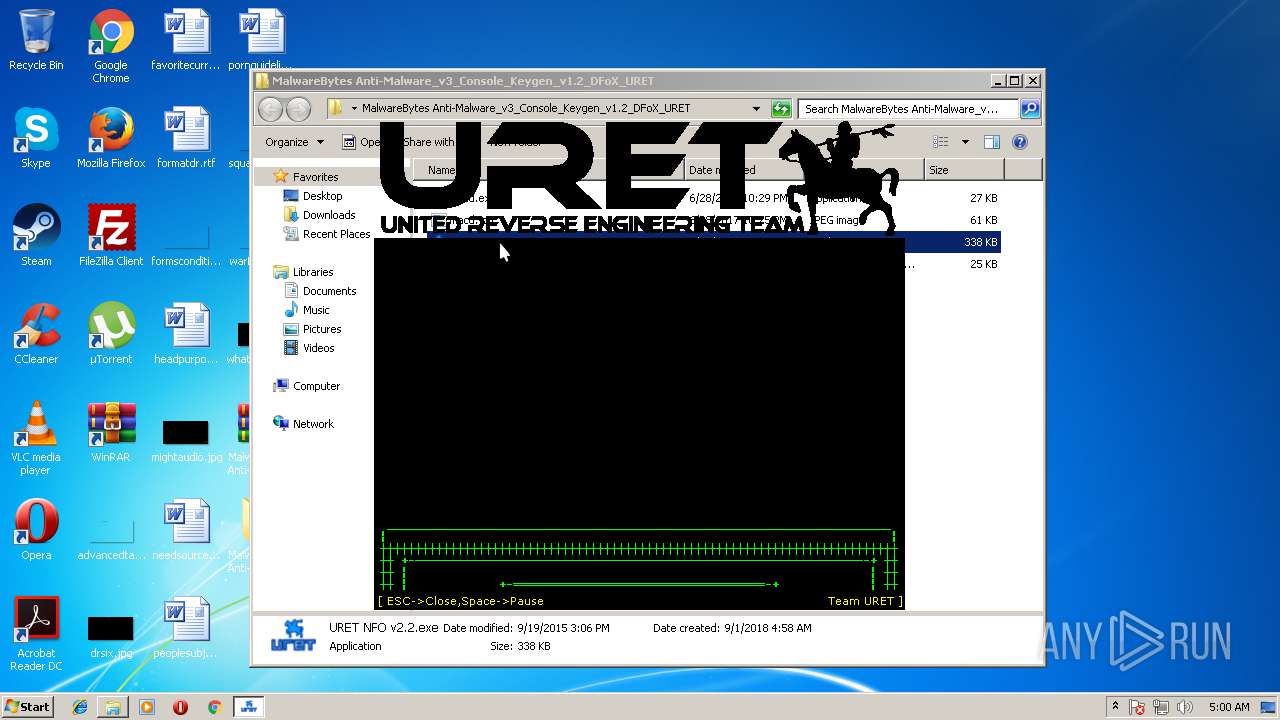Viewport: 1280px width, 720px height.
Task: Select µTorrent desktop shortcut
Action: [111, 334]
